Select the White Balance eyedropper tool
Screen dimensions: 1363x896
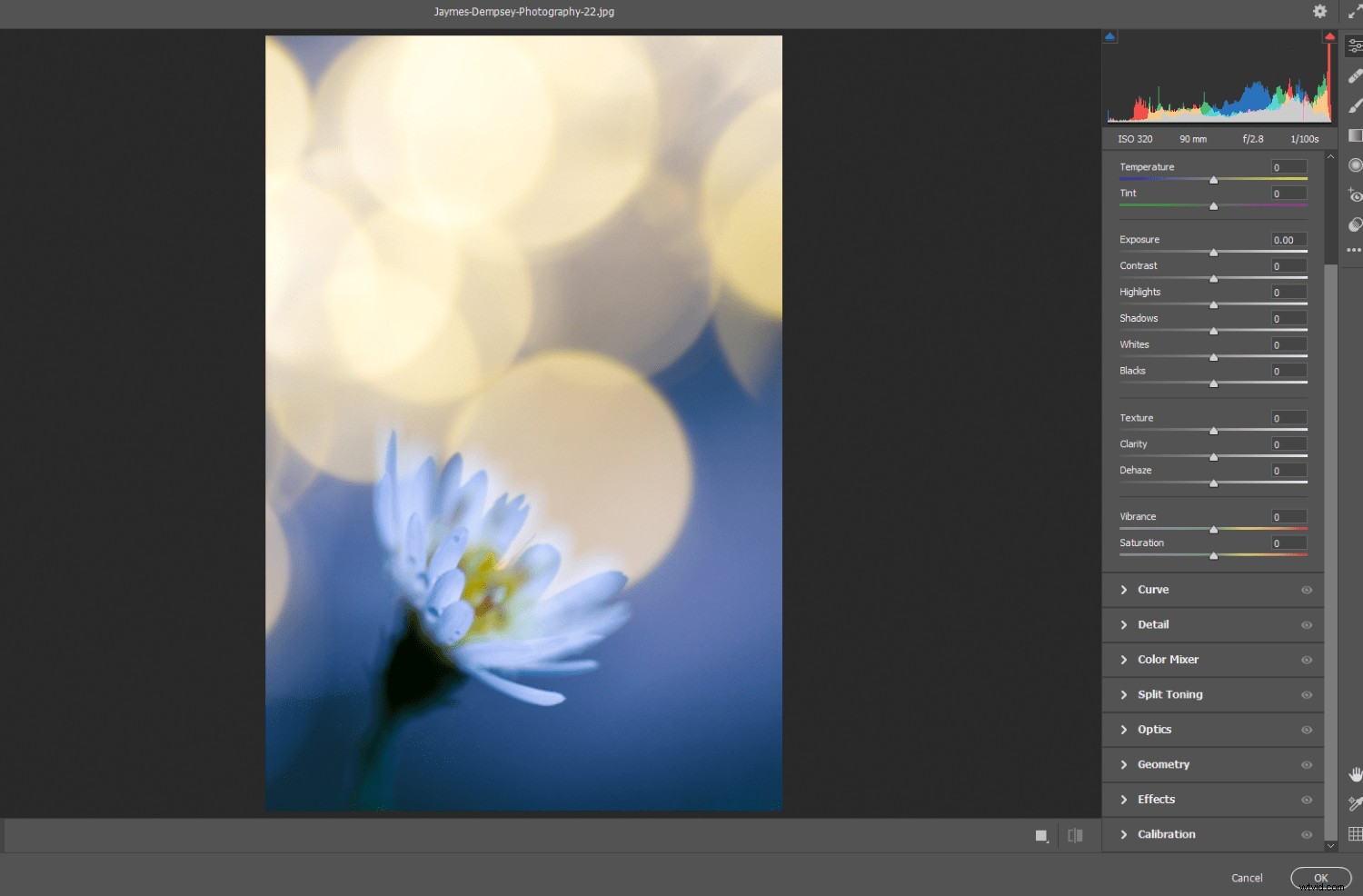pos(1355,803)
